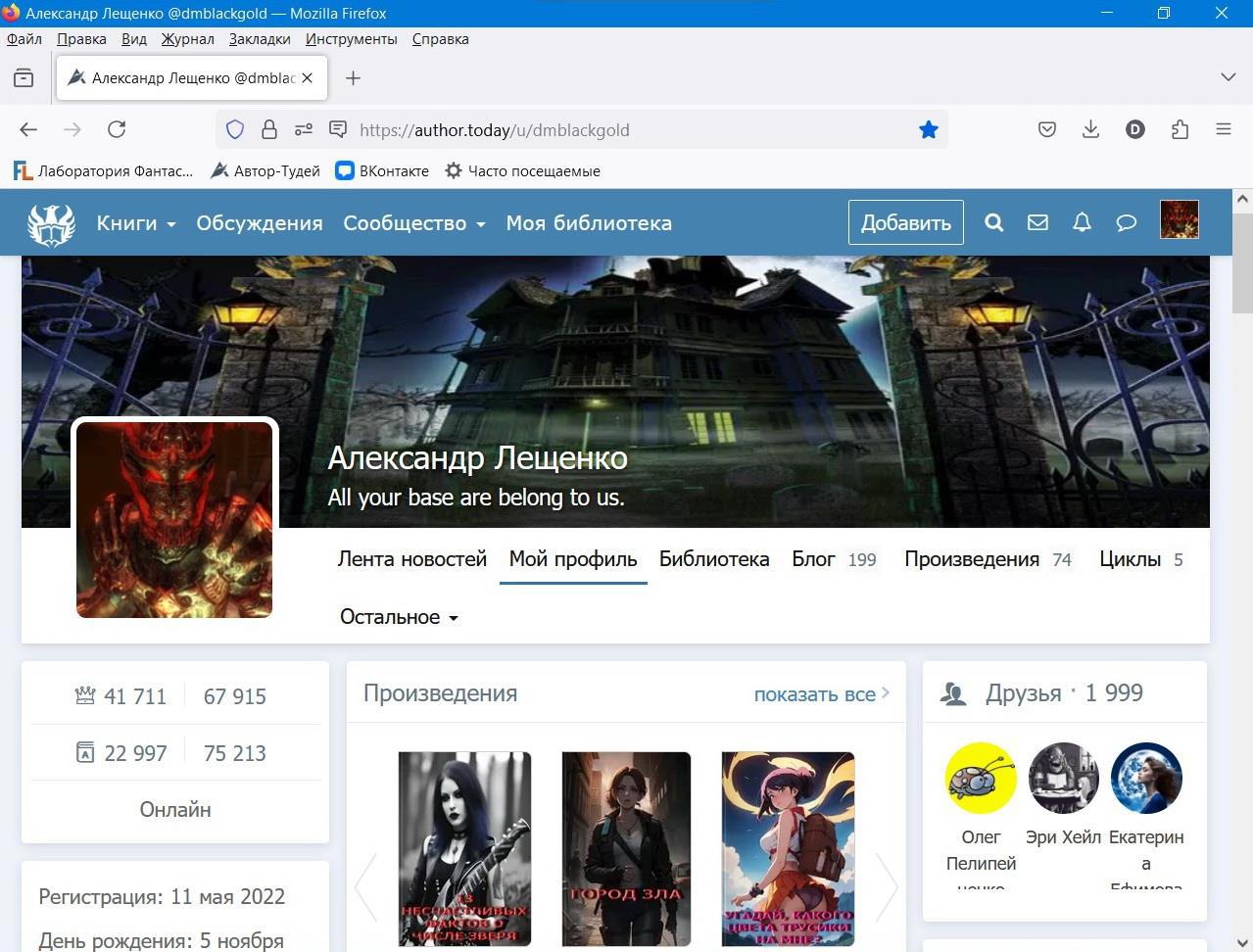Click the Author.Today eagle logo
The image size is (1253, 952).
coord(51,223)
